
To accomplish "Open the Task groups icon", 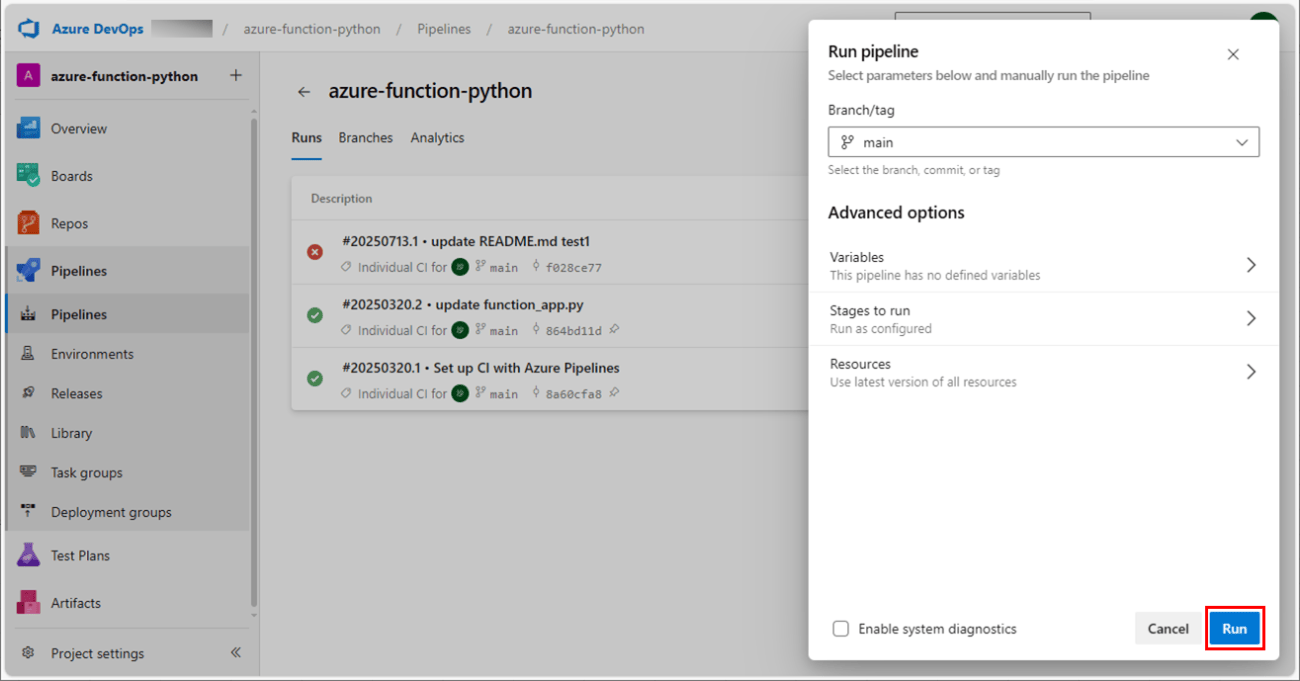I will pyautogui.click(x=28, y=472).
